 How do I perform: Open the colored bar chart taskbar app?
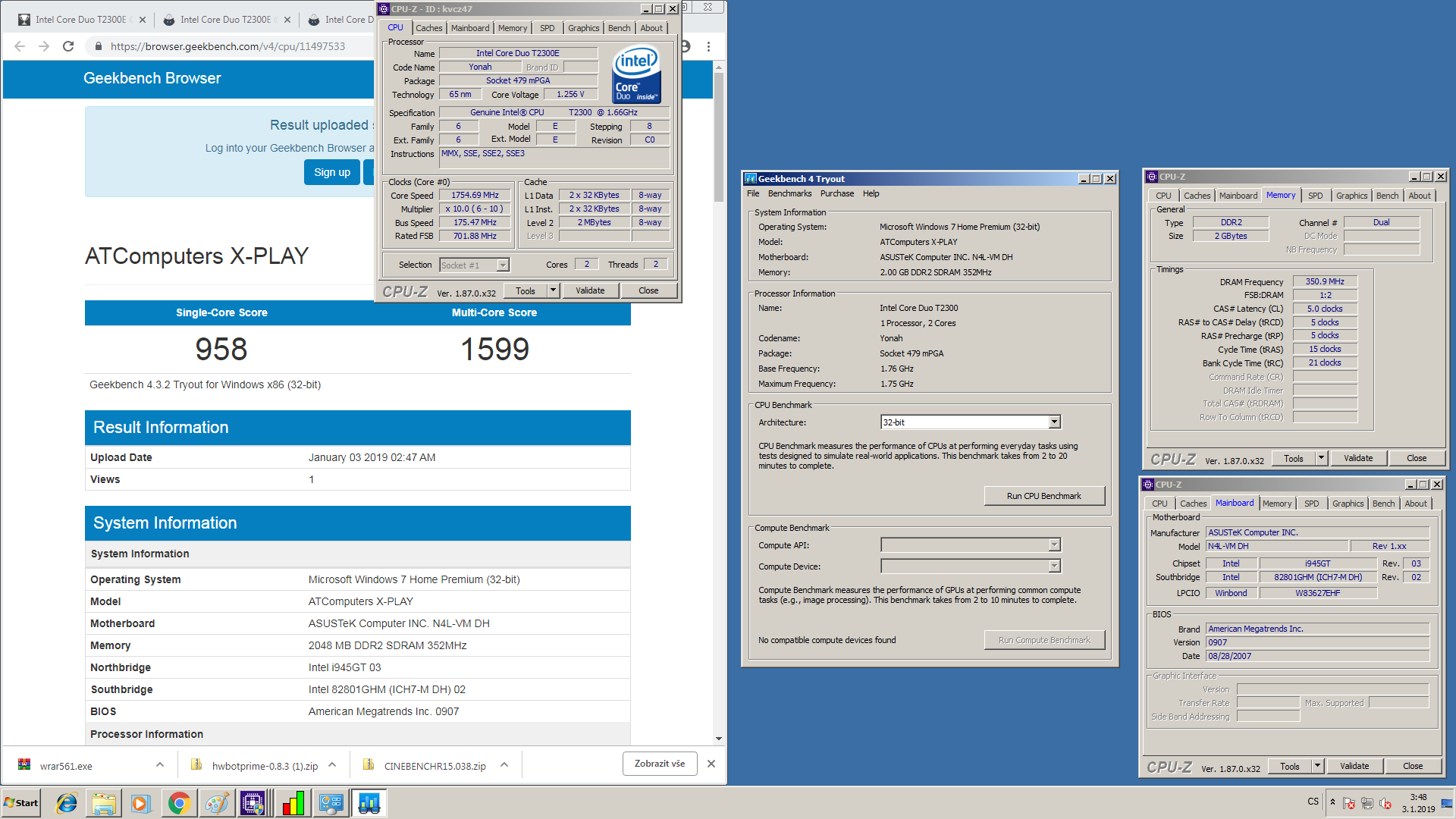293,803
